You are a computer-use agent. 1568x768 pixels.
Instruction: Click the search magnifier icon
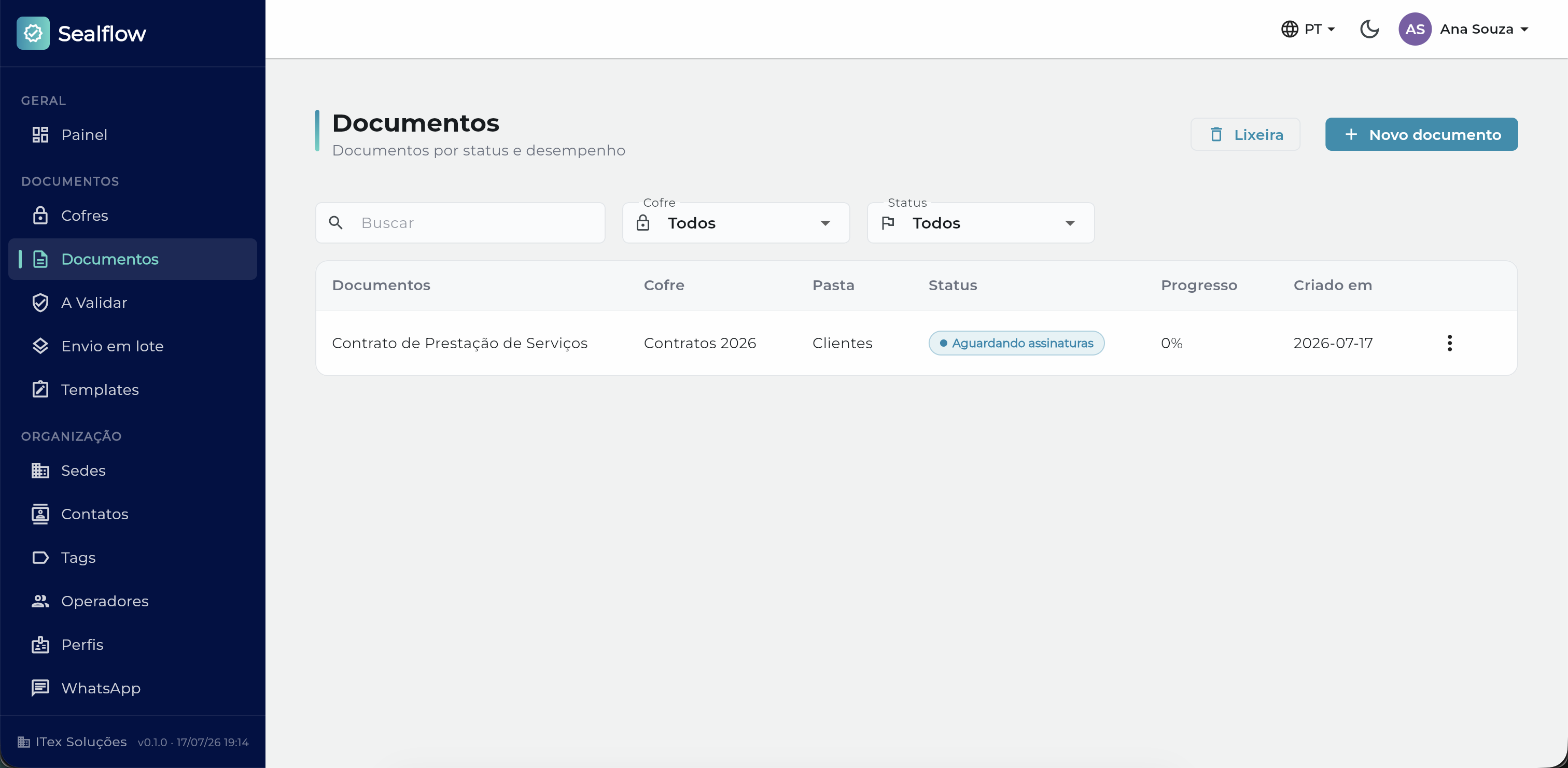tap(335, 223)
